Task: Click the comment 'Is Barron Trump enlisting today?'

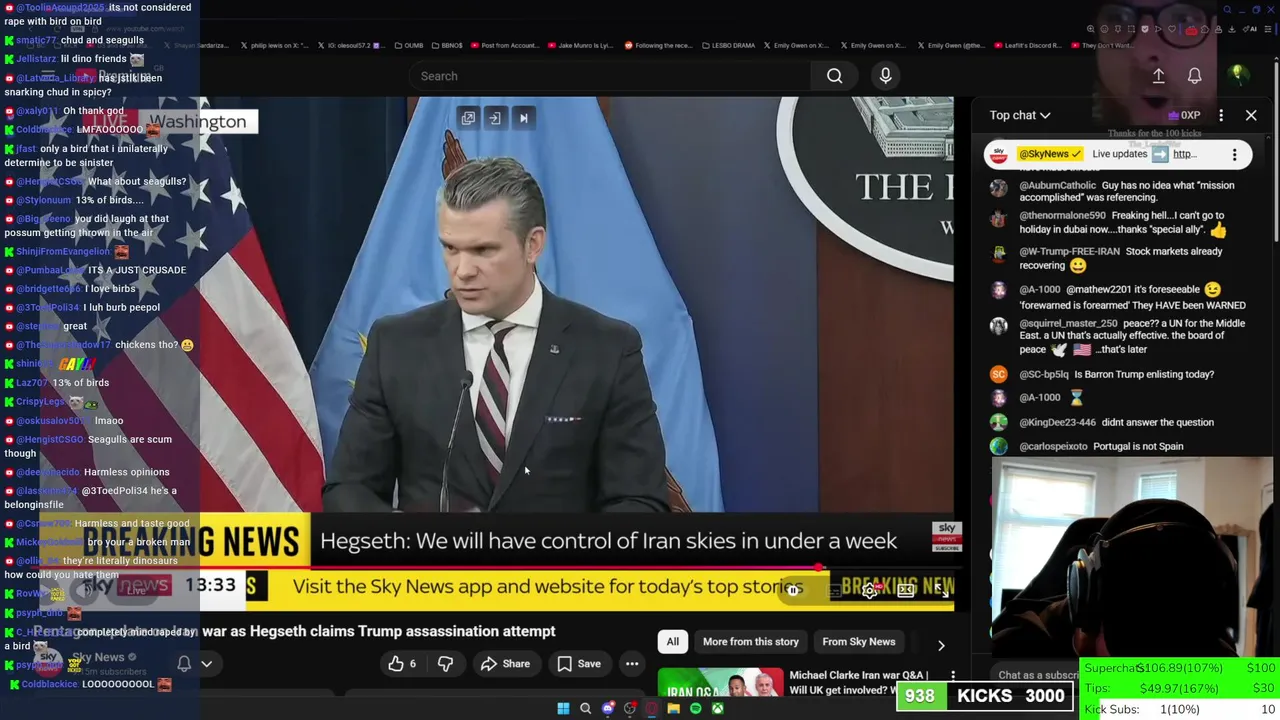Action: coord(1144,375)
